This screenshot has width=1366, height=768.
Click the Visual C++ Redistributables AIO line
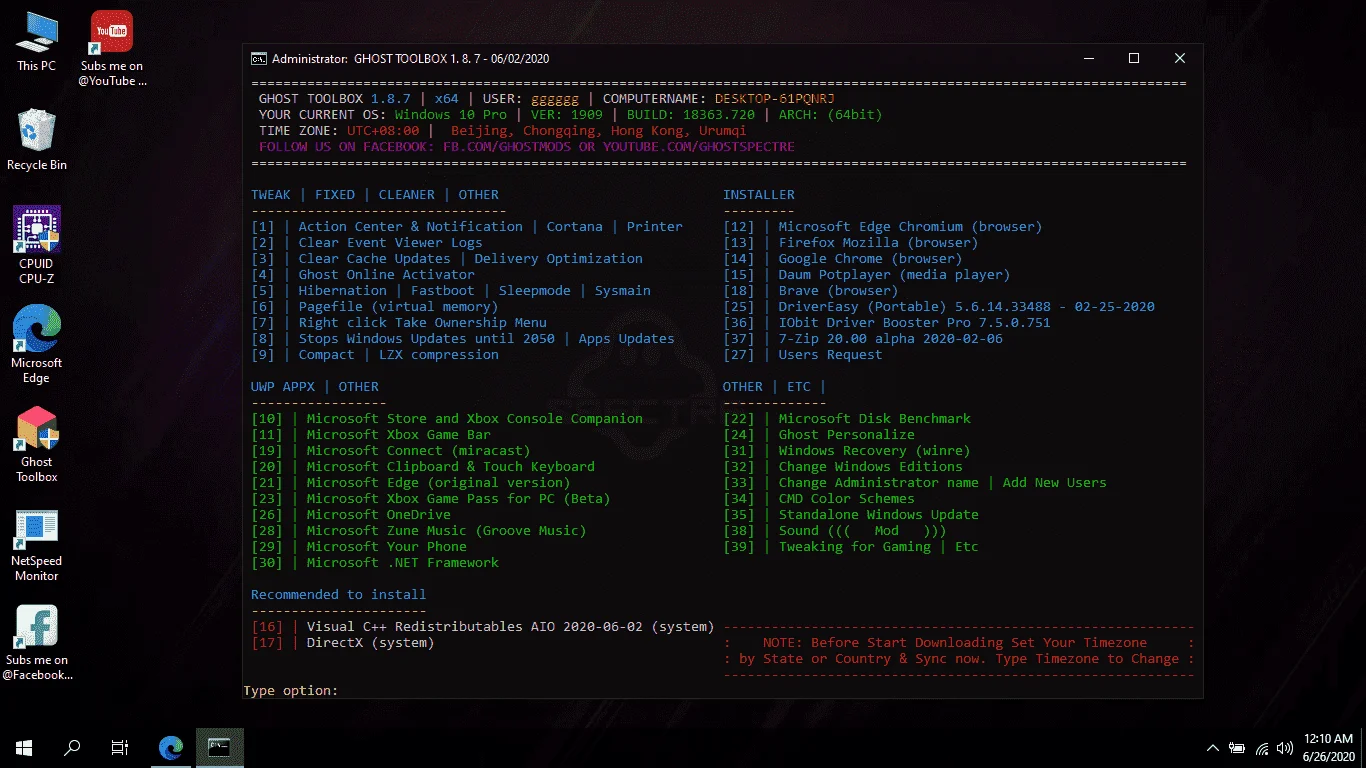point(483,627)
